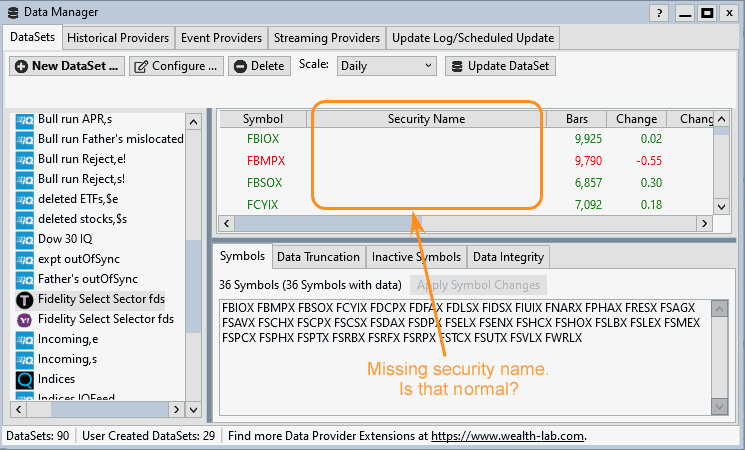Open the wealth-lab.com link
745x450 pixels.
(507, 436)
